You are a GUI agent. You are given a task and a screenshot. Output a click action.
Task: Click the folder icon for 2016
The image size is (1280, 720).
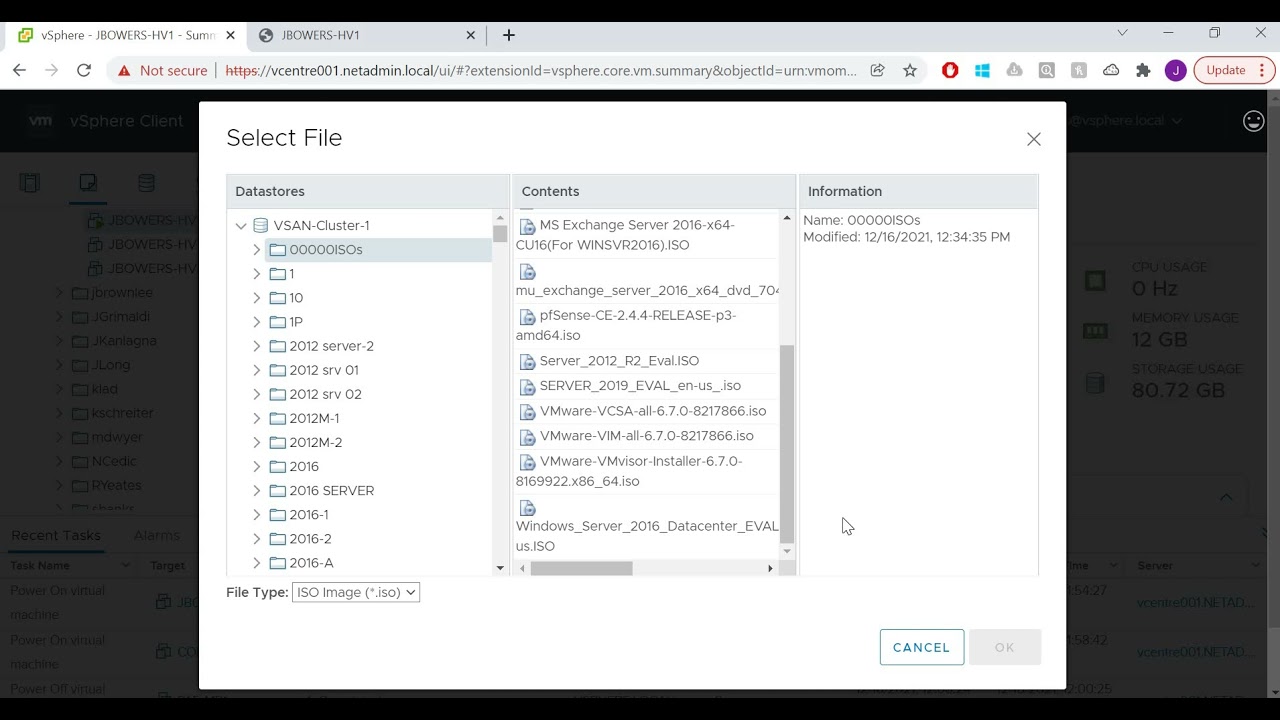pos(278,467)
